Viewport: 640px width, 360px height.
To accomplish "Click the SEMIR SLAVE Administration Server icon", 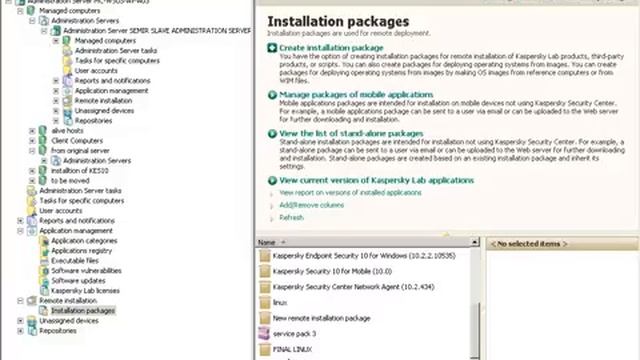I will pos(56,31).
